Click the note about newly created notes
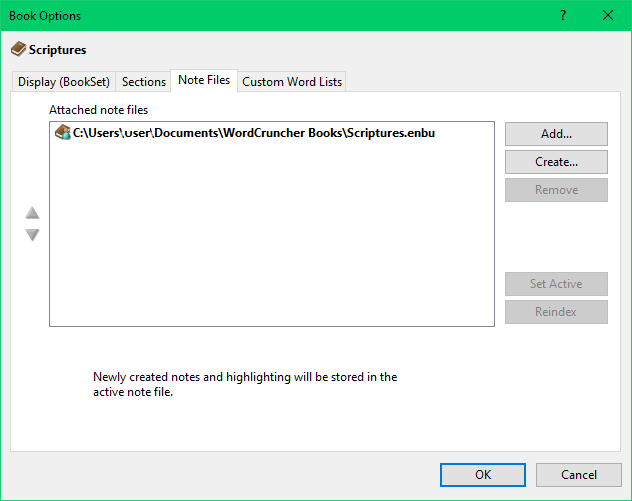 245,384
